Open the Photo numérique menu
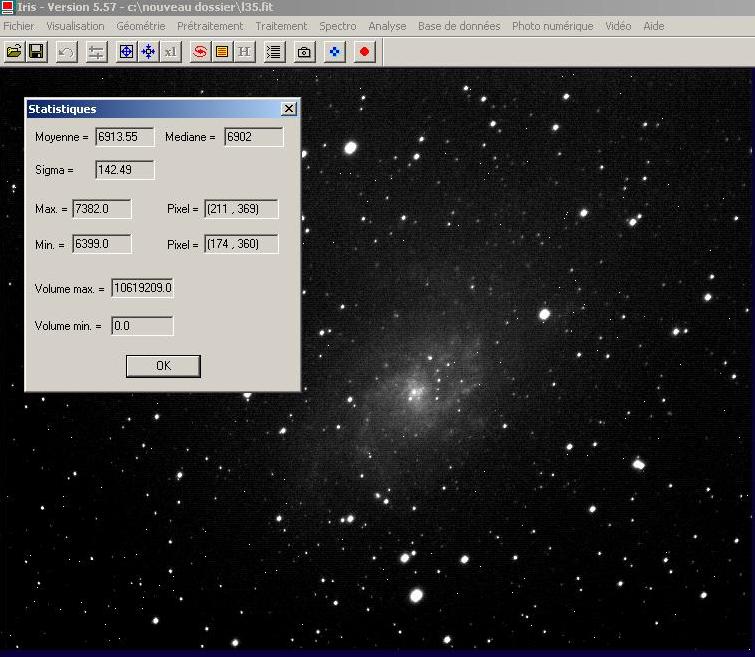 [x=552, y=26]
